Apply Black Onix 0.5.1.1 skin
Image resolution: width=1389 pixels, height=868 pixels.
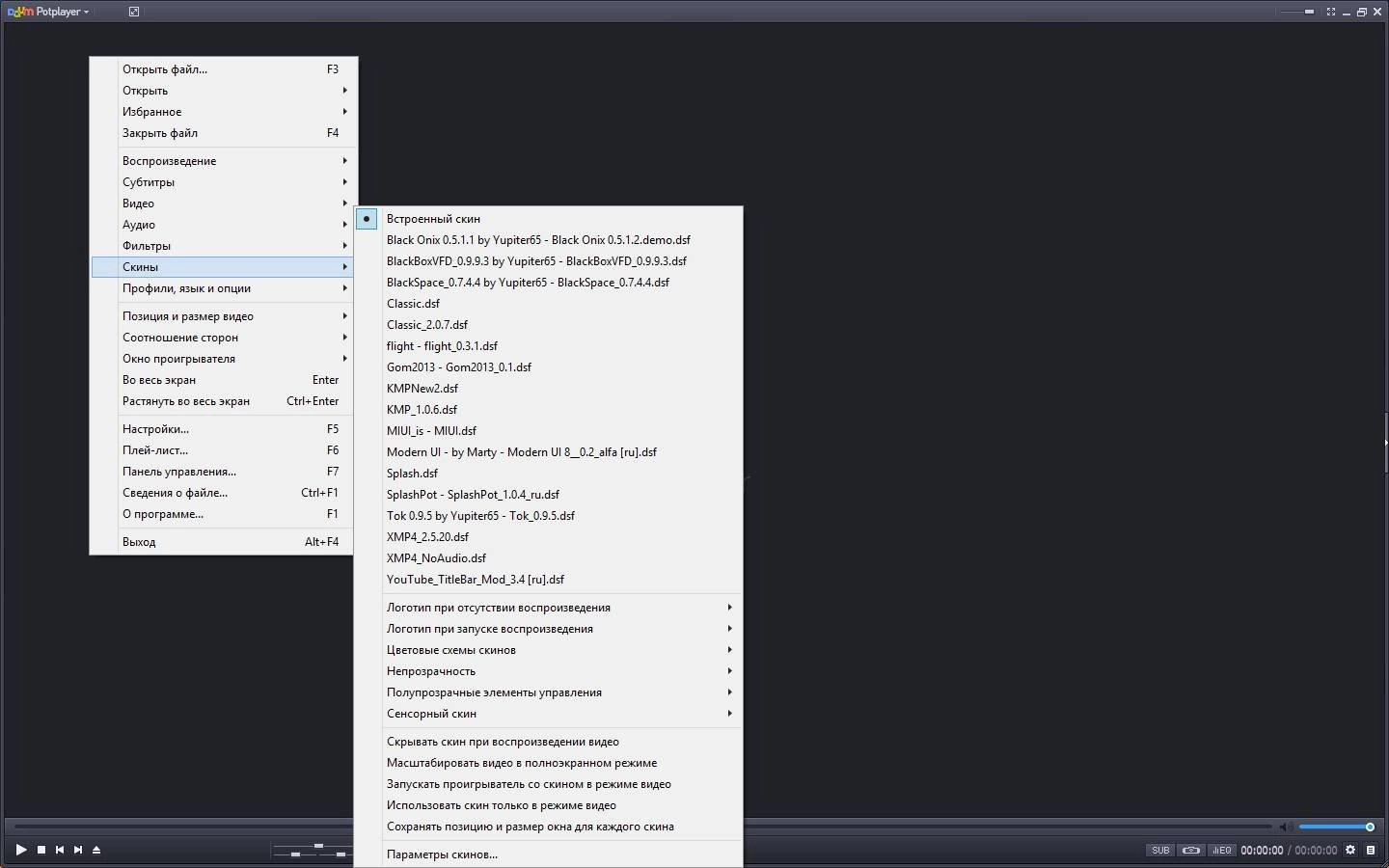point(549,240)
